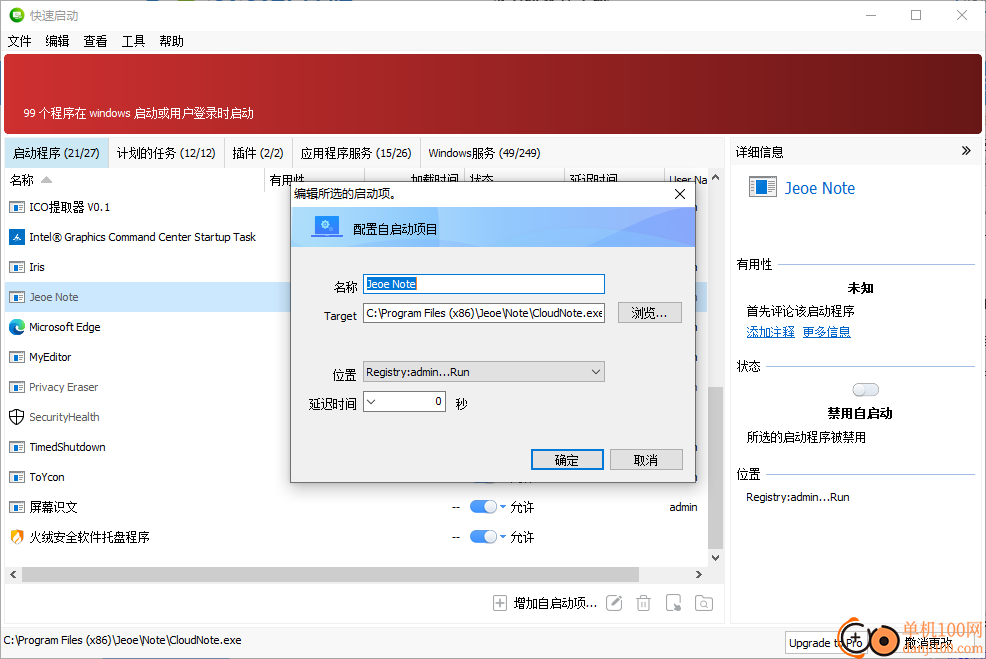Click 增加自启动项... label
This screenshot has width=986, height=659.
(x=555, y=603)
